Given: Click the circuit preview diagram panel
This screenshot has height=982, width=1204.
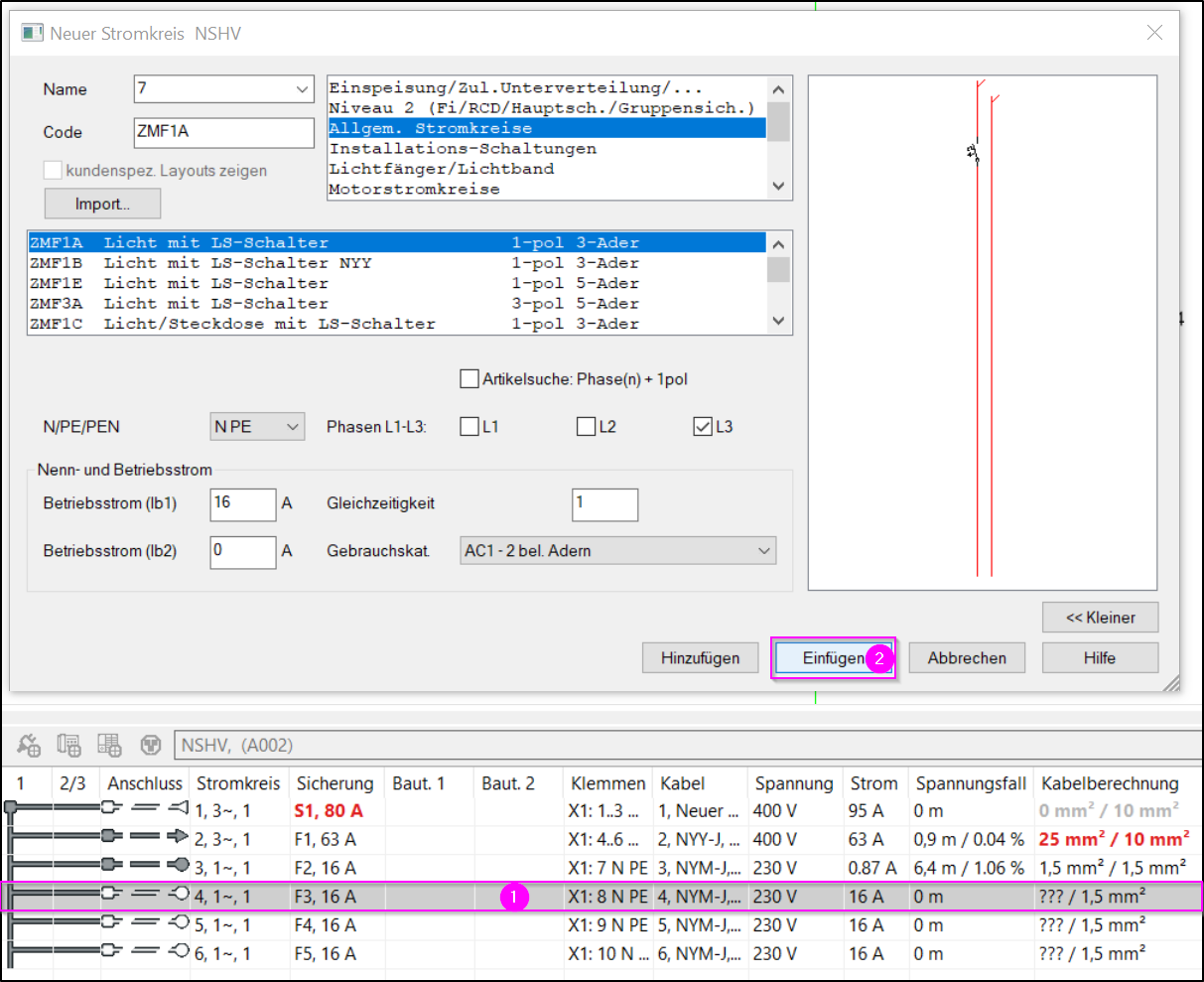Looking at the screenshot, I should (x=983, y=333).
